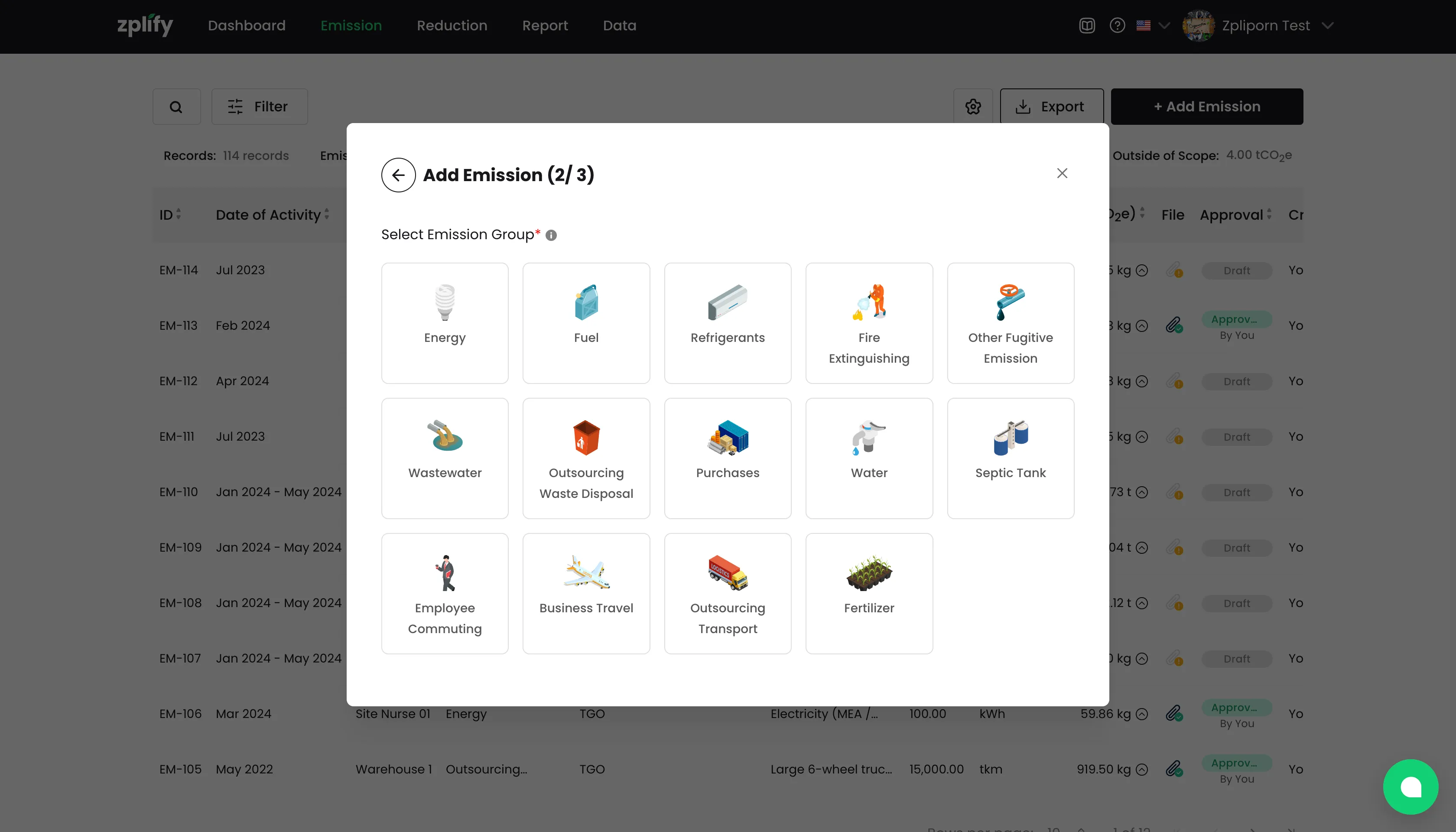Click the Export button
Image resolution: width=1456 pixels, height=832 pixels.
pos(1051,107)
